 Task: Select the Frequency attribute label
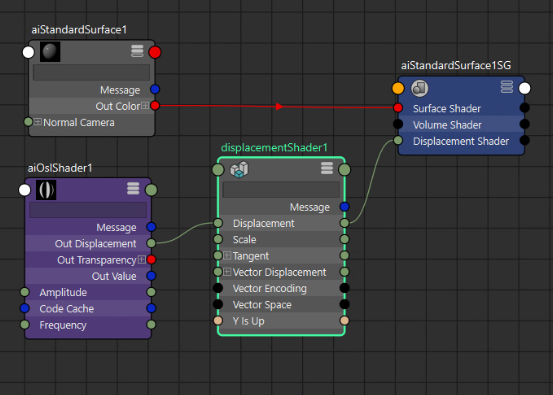click(63, 325)
